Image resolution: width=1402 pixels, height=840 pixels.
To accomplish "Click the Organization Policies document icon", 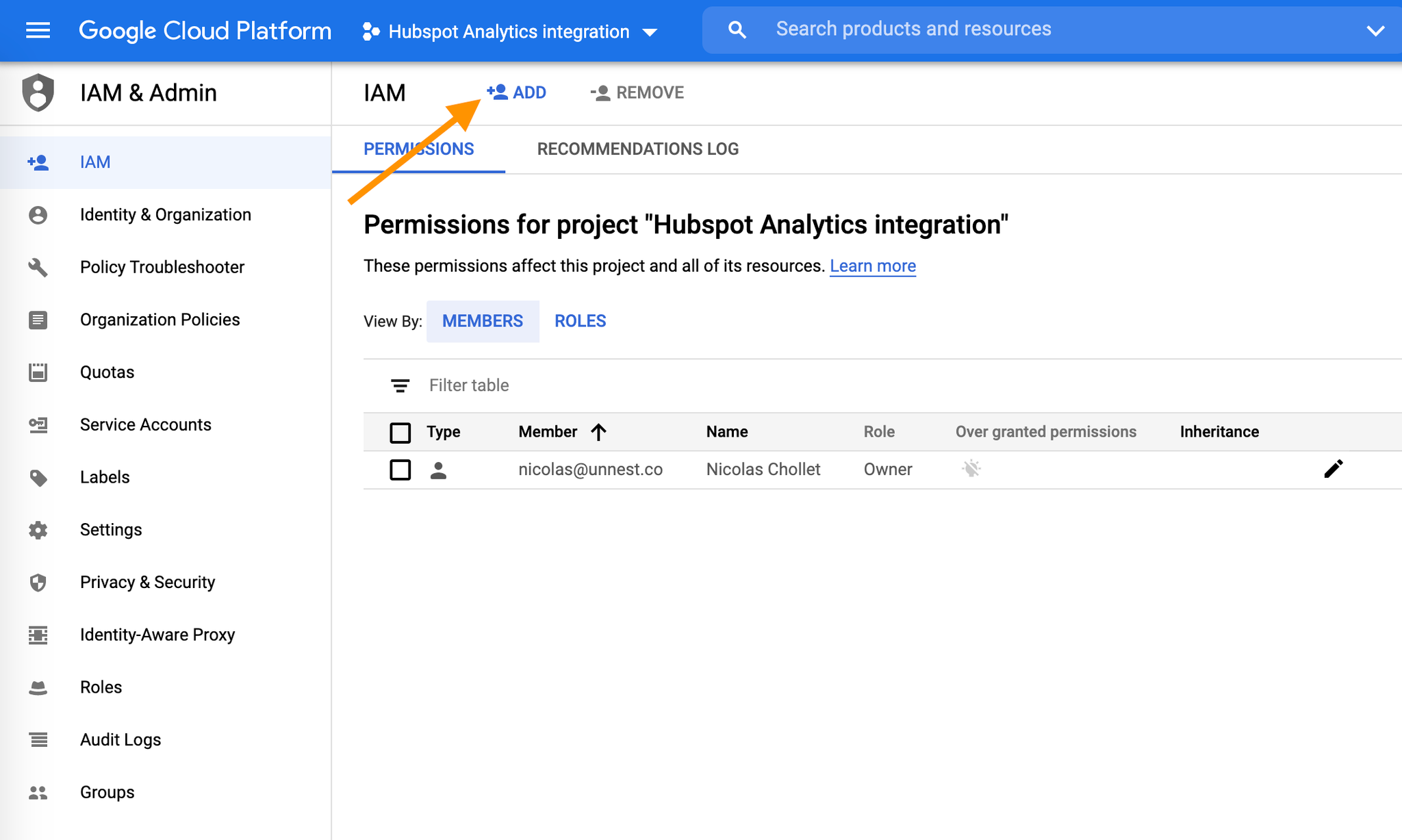I will tap(38, 320).
